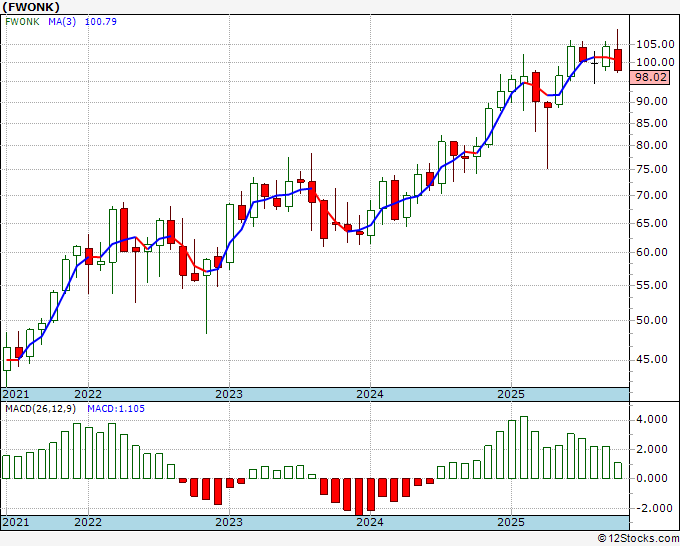Click the 85.00 price axis label
This screenshot has width=680, height=546.
coord(652,124)
